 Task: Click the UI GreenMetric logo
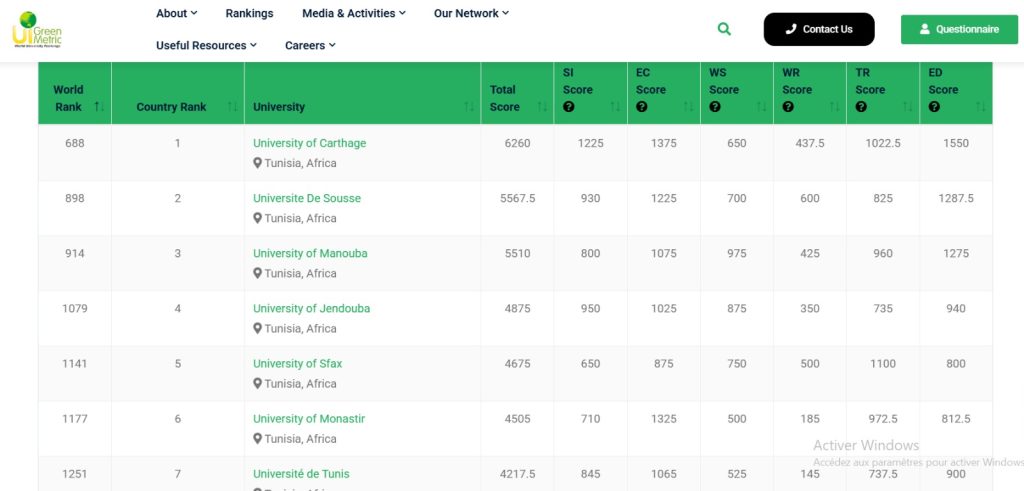(x=38, y=29)
